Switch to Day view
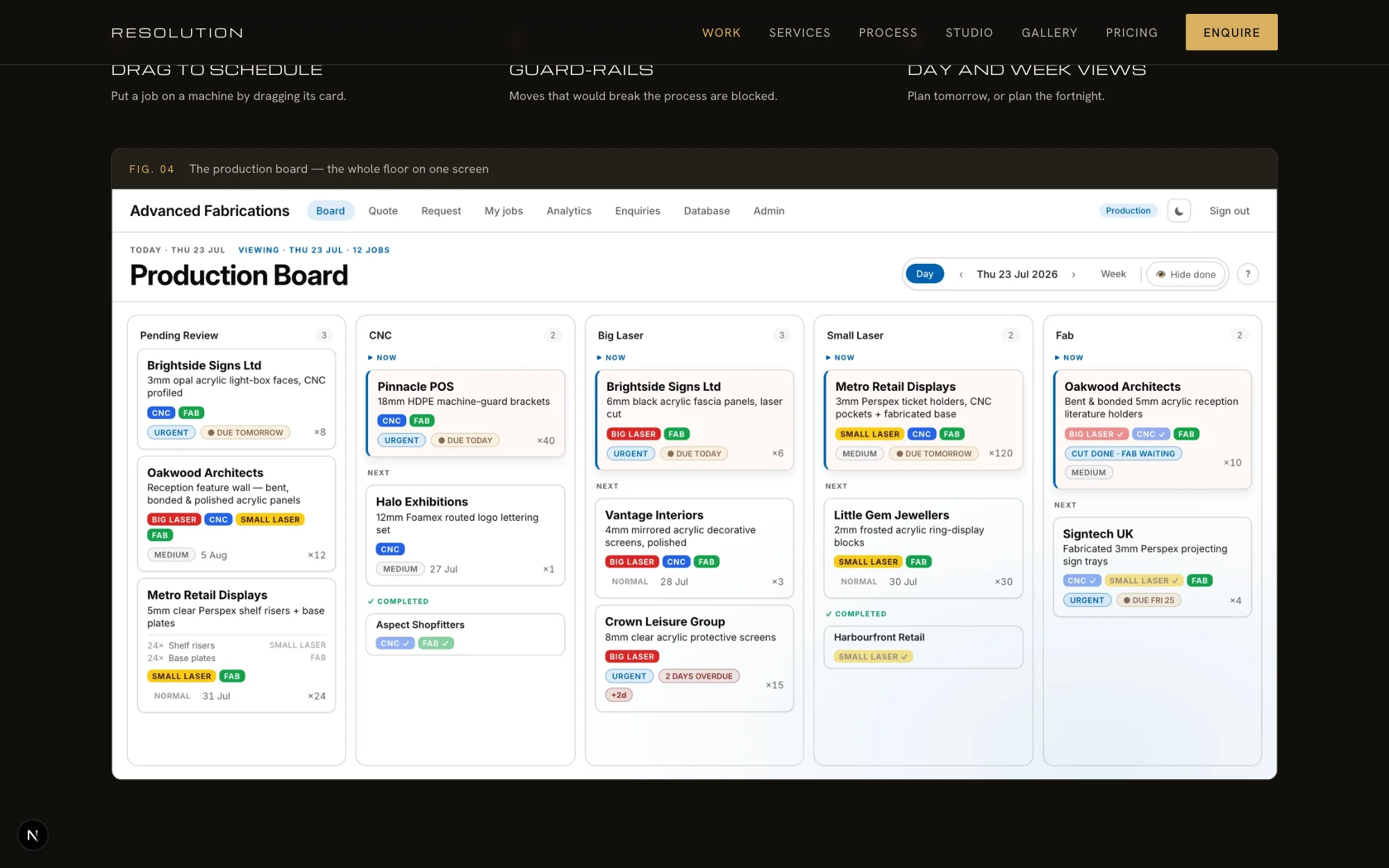This screenshot has width=1389, height=868. [924, 274]
